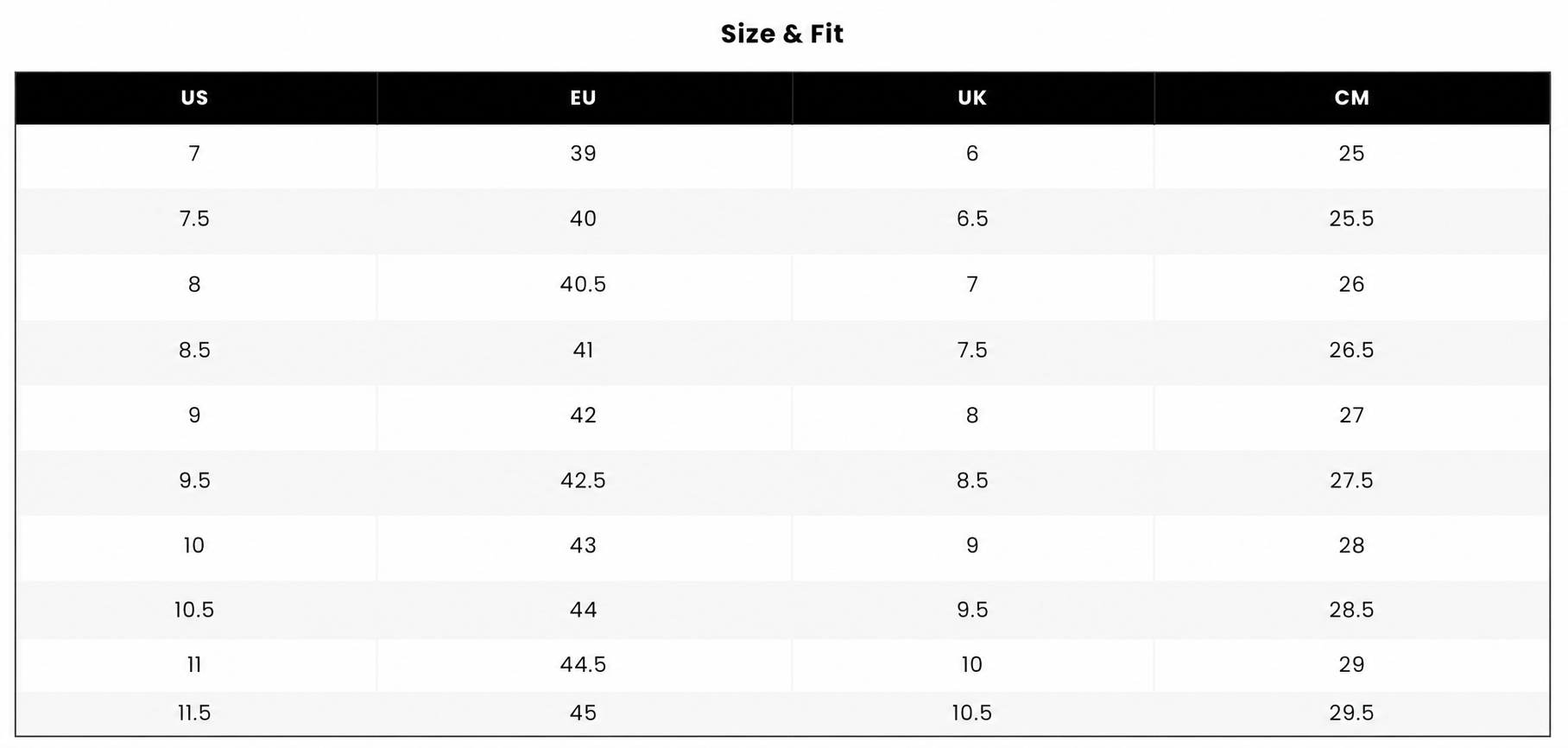Select UK size 9.5 cell
Viewport: 1568px width, 748px height.
(973, 610)
